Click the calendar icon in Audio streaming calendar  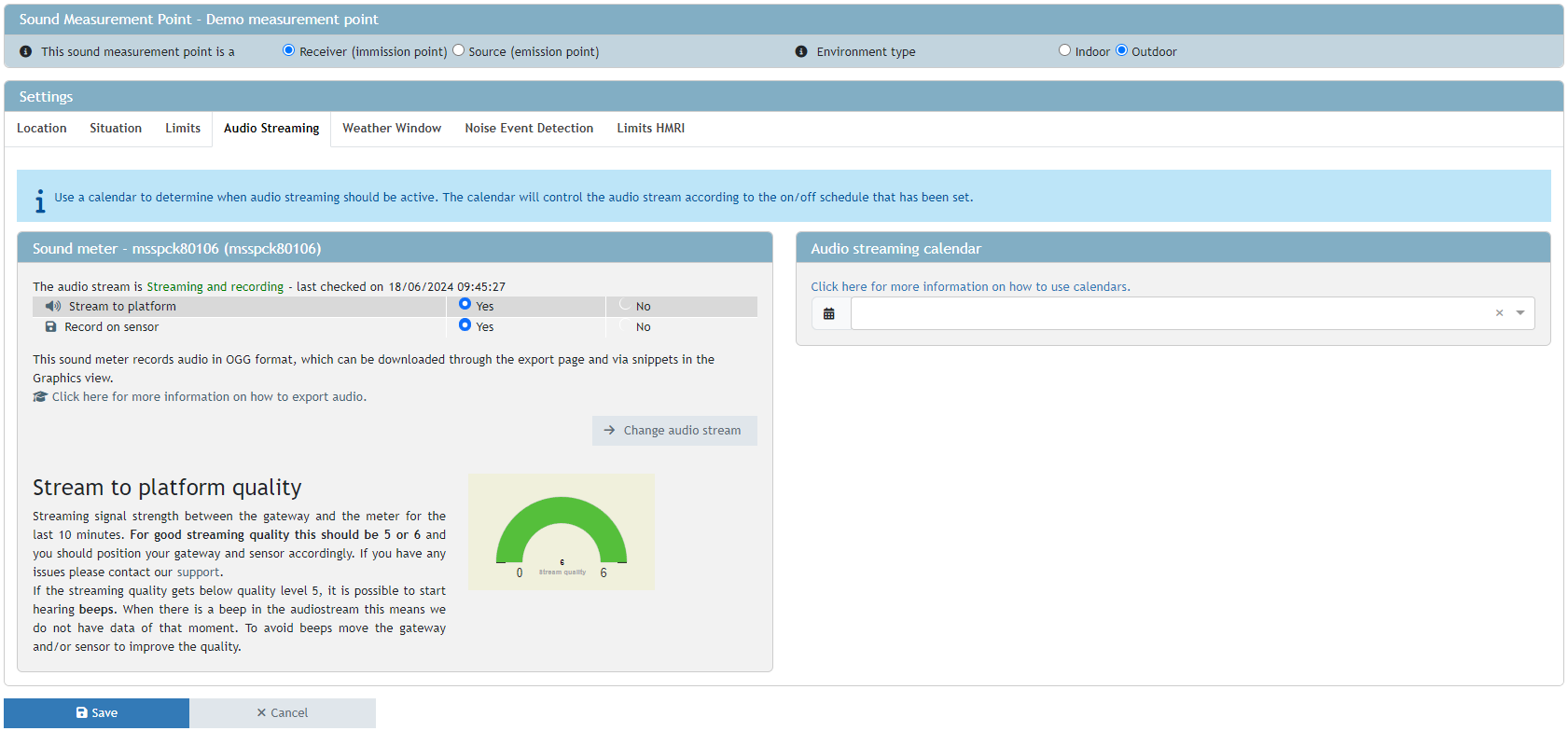[x=829, y=314]
